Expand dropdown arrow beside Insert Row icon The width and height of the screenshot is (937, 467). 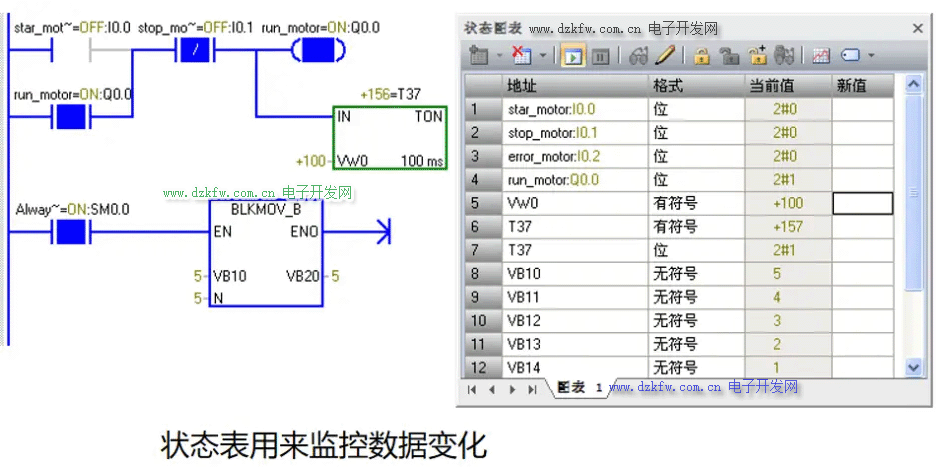(499, 56)
